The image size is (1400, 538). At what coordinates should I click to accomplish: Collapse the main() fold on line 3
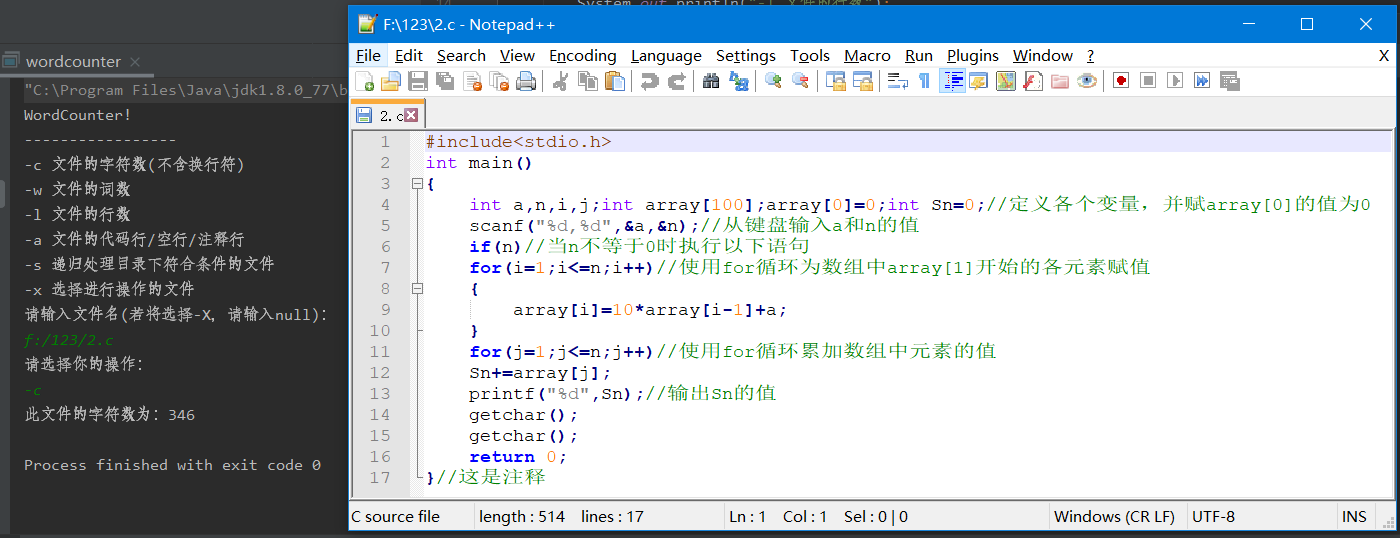point(416,184)
